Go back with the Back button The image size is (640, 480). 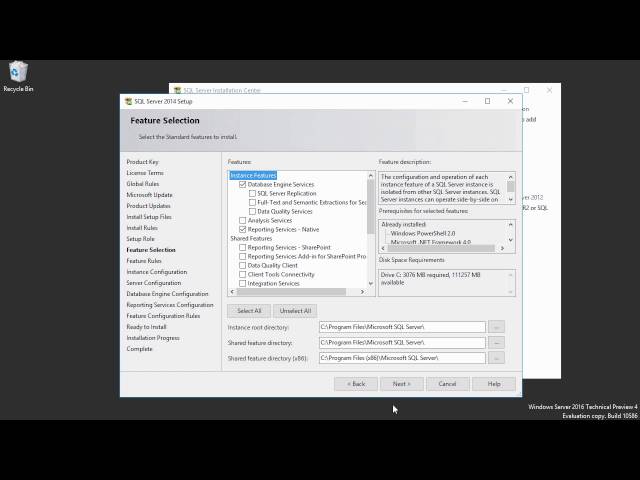(356, 384)
